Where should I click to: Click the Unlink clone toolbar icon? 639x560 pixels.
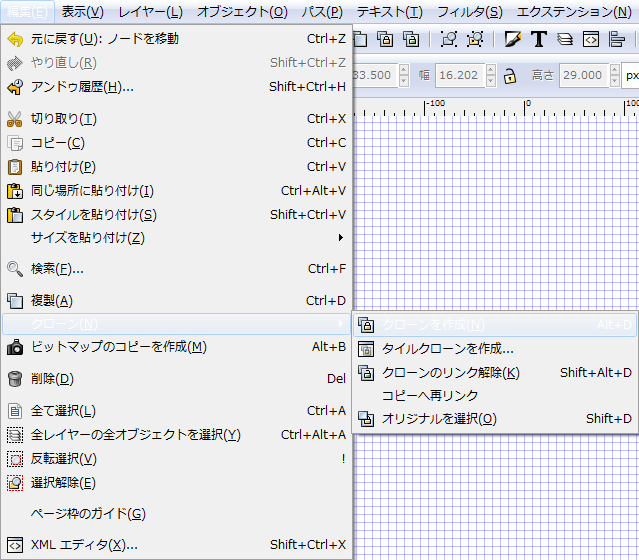pos(410,39)
